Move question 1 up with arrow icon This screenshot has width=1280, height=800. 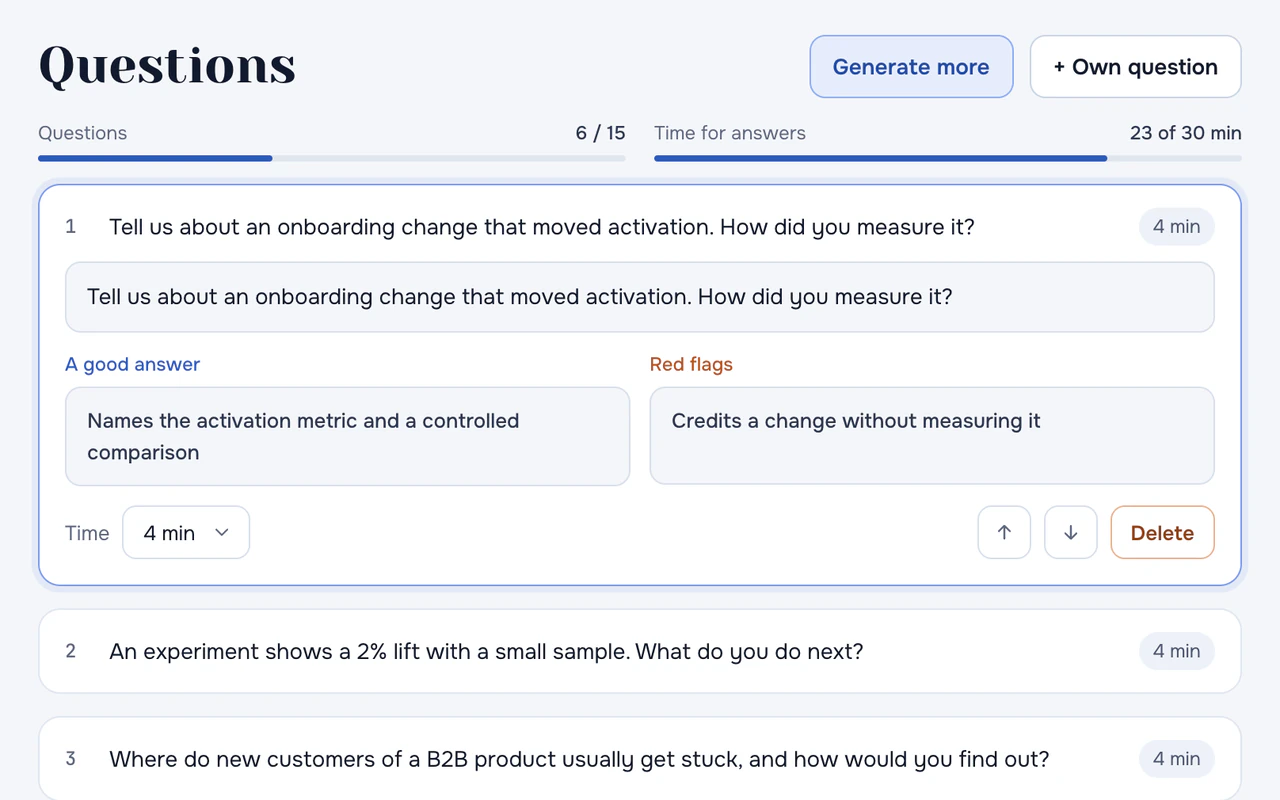[1004, 532]
